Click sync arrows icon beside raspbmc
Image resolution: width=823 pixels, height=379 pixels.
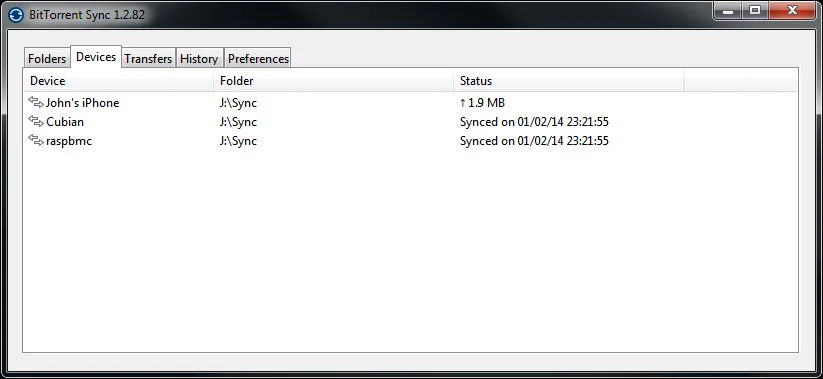[x=36, y=140]
